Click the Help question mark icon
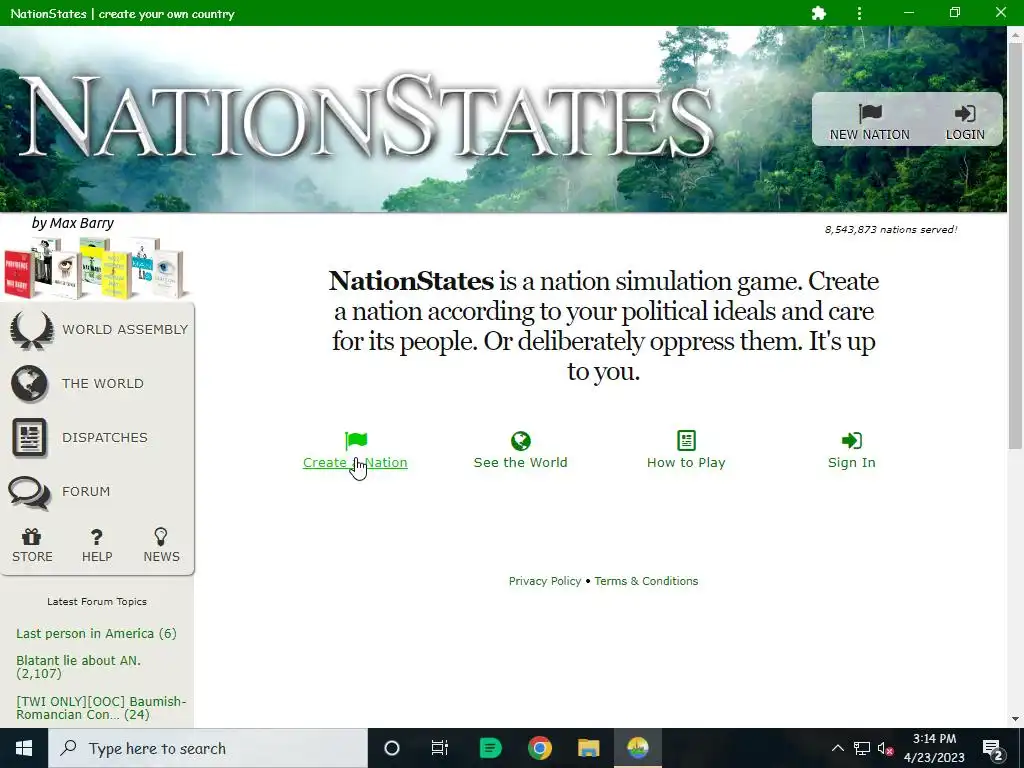1024x768 pixels. click(x=97, y=537)
